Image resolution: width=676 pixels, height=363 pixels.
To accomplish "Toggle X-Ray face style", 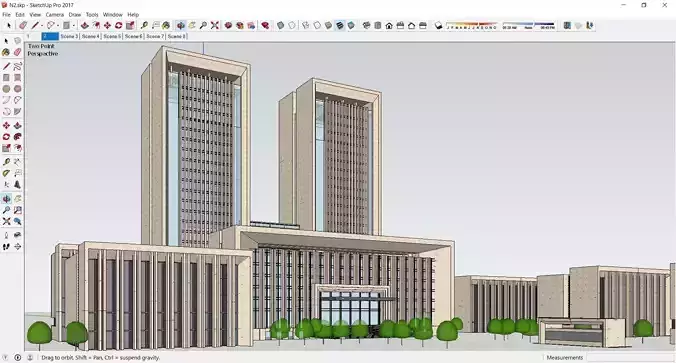I will pyautogui.click(x=280, y=25).
